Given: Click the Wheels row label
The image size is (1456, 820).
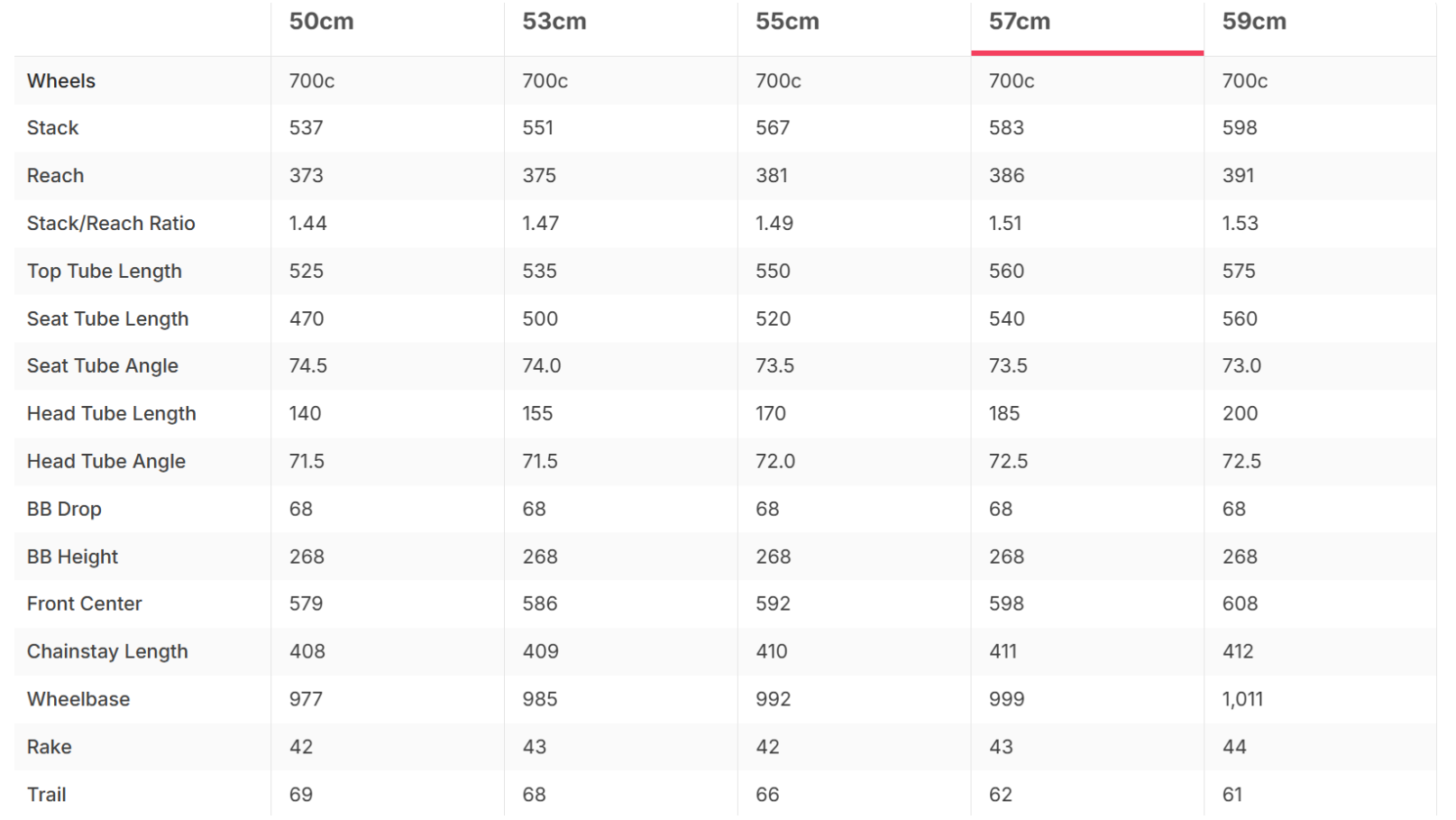Looking at the screenshot, I should click(61, 81).
